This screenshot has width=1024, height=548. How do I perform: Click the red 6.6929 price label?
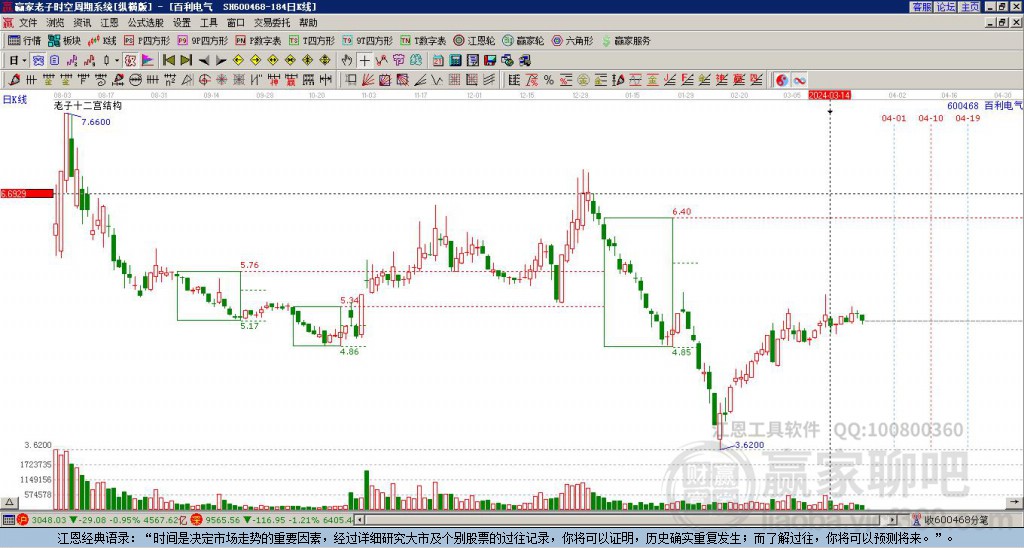coord(27,193)
